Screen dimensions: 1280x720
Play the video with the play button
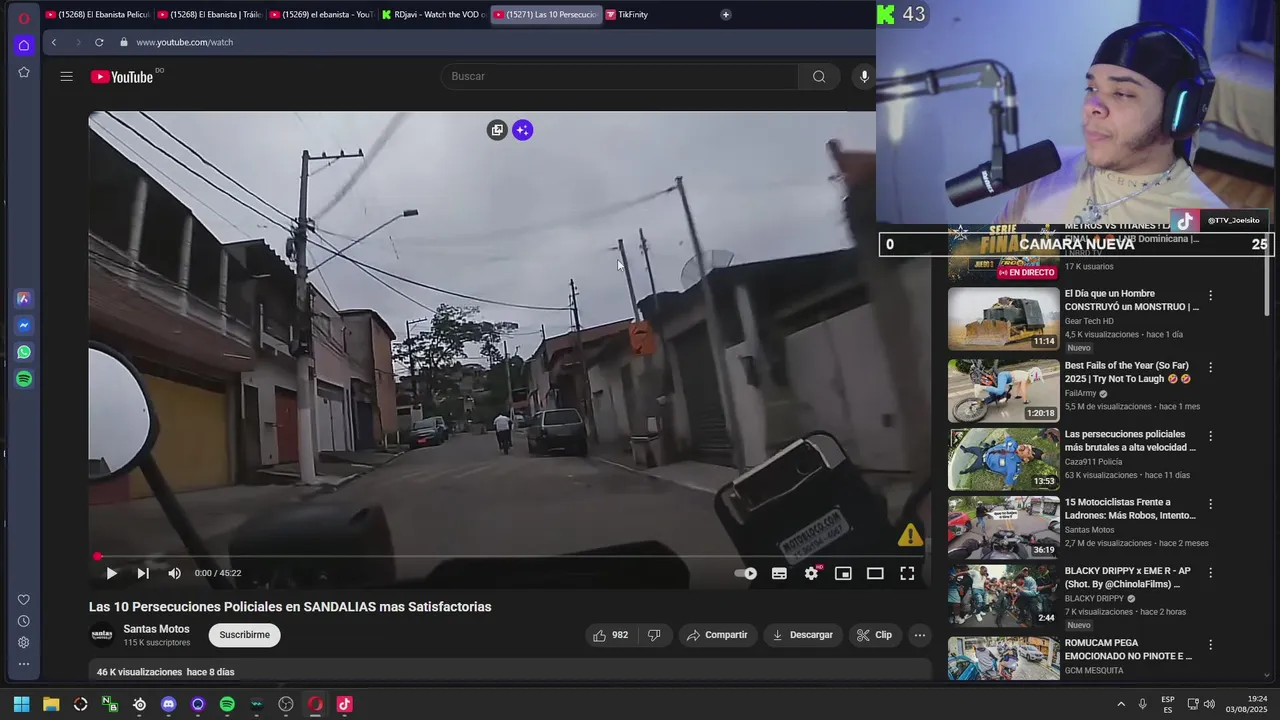(111, 573)
